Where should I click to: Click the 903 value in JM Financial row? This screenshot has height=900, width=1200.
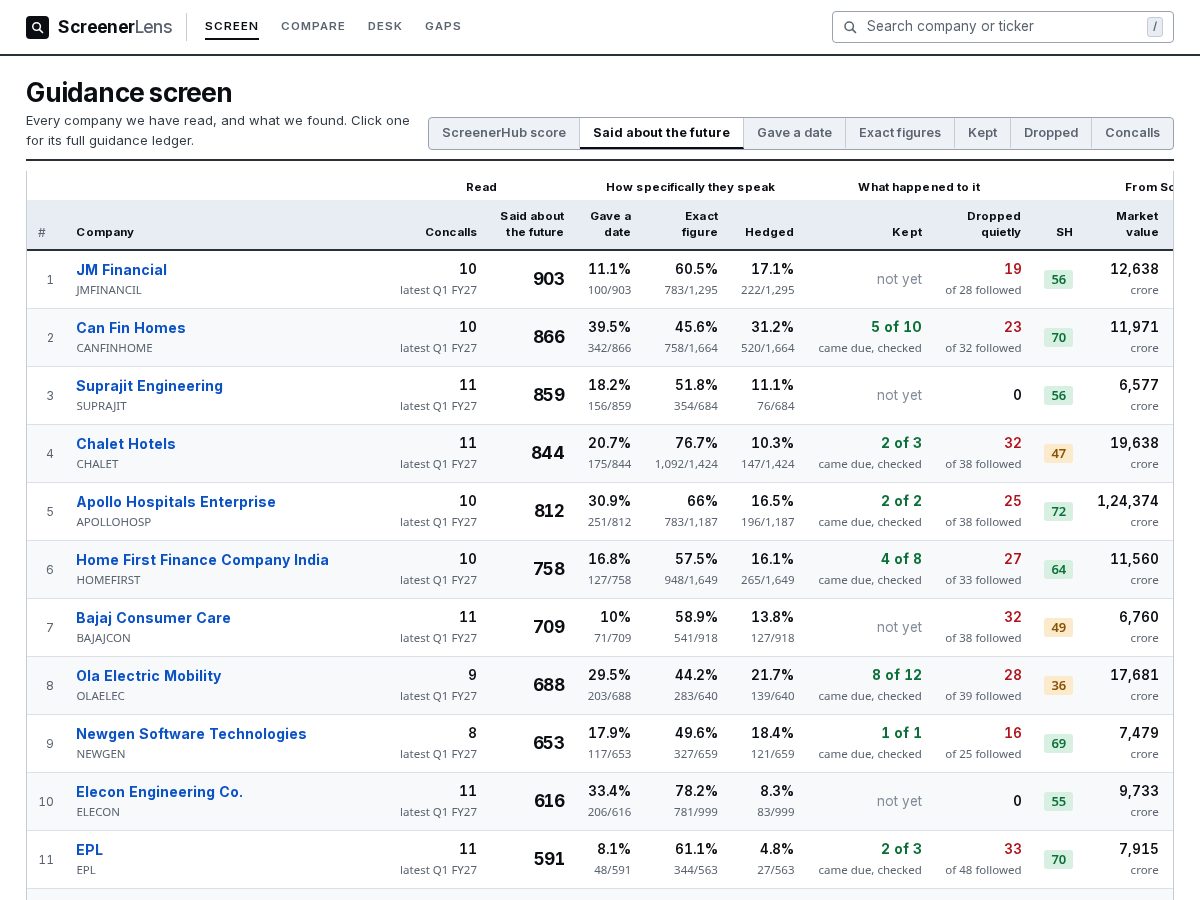point(548,279)
